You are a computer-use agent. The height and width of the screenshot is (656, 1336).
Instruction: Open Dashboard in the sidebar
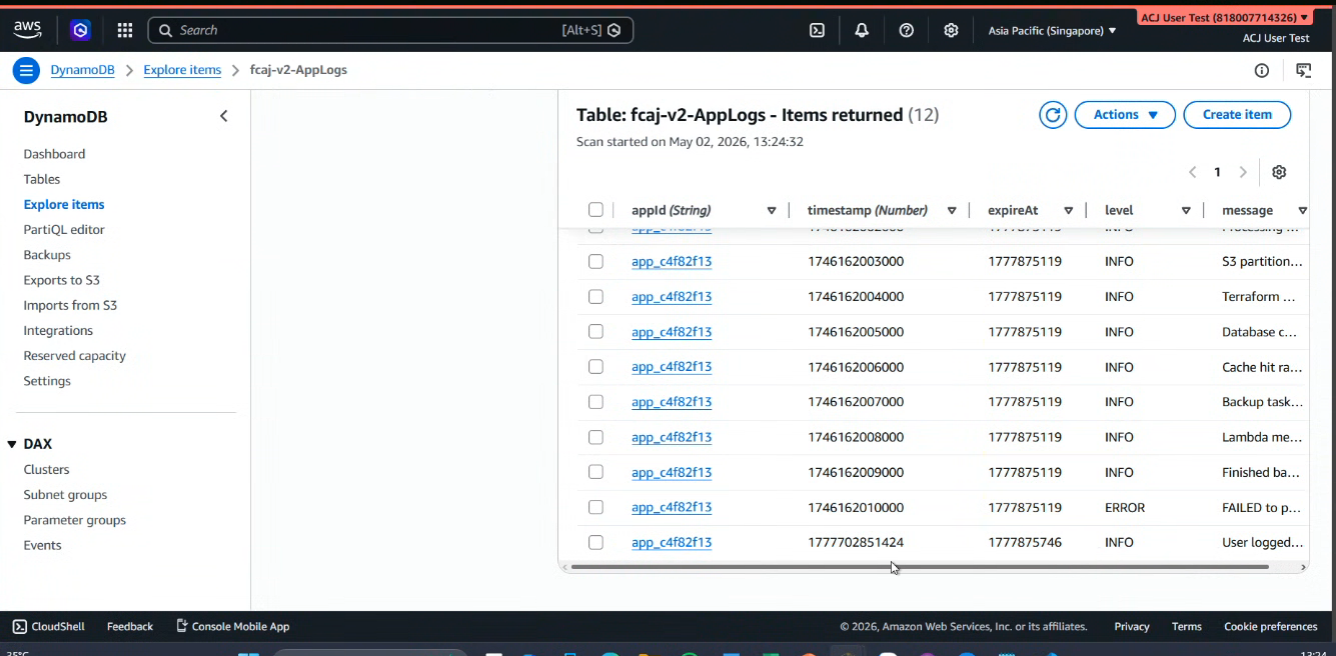pyautogui.click(x=54, y=154)
